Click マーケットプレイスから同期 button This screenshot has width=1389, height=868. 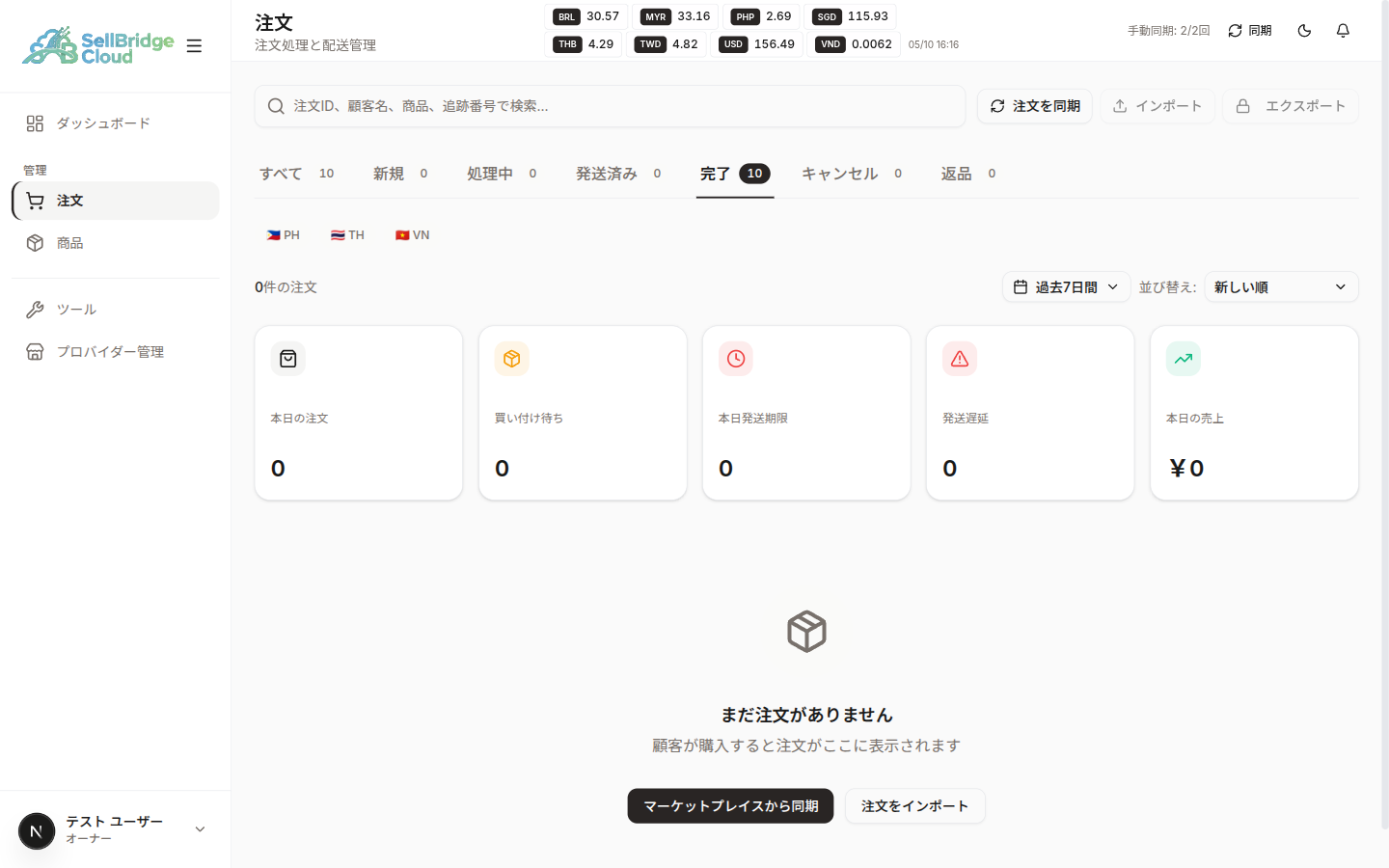(x=730, y=806)
